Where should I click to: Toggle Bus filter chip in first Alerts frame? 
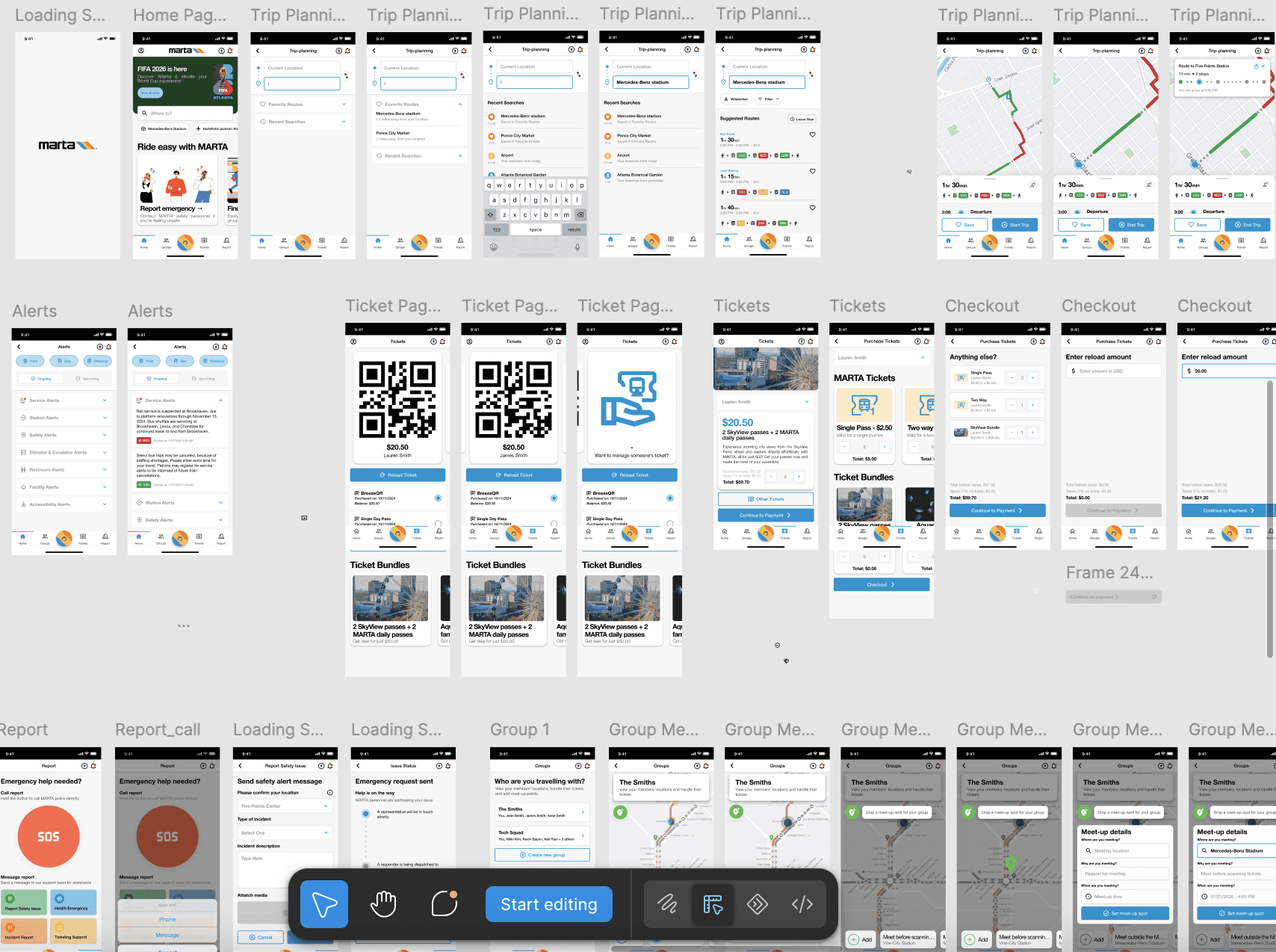click(64, 361)
